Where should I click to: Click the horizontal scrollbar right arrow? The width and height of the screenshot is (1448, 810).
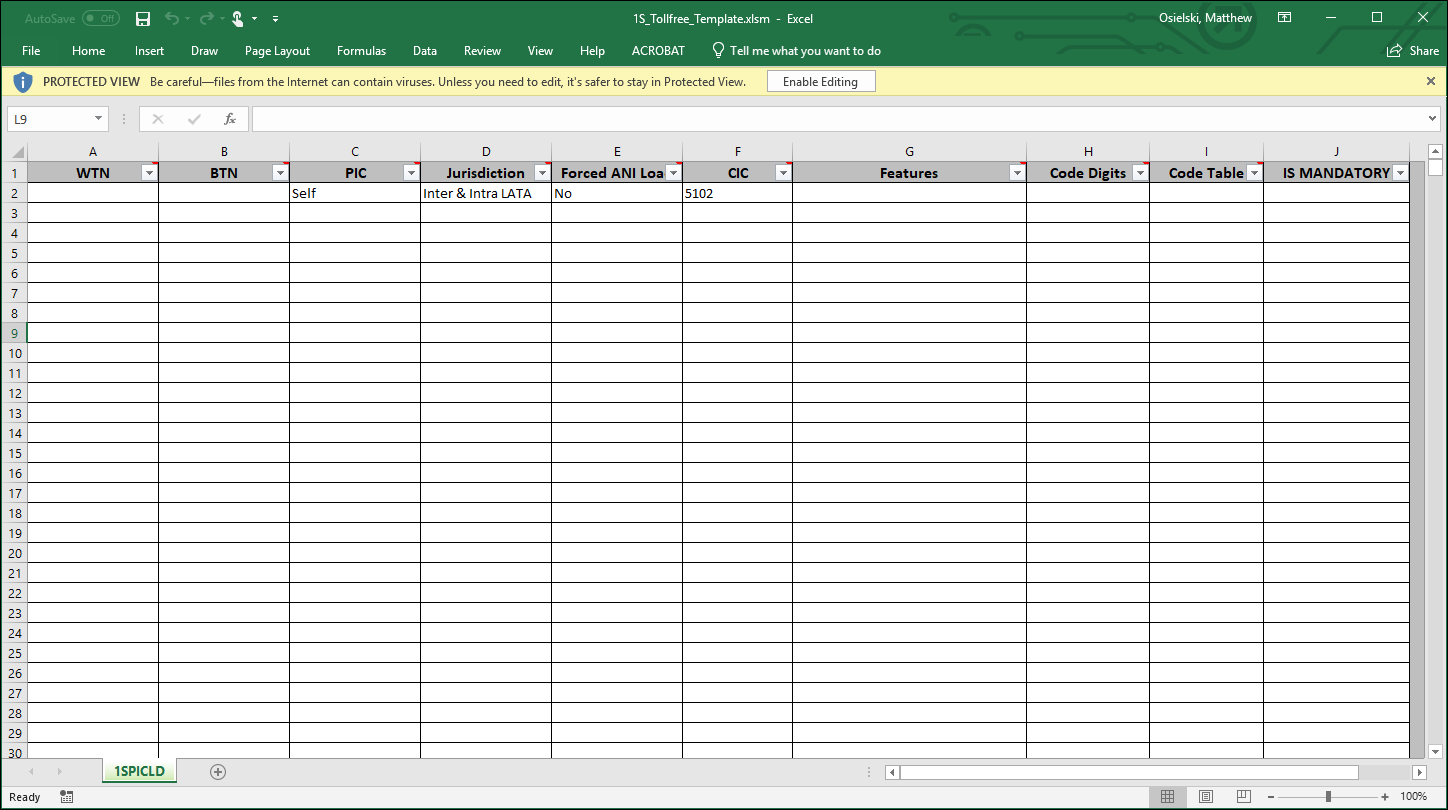point(1419,772)
